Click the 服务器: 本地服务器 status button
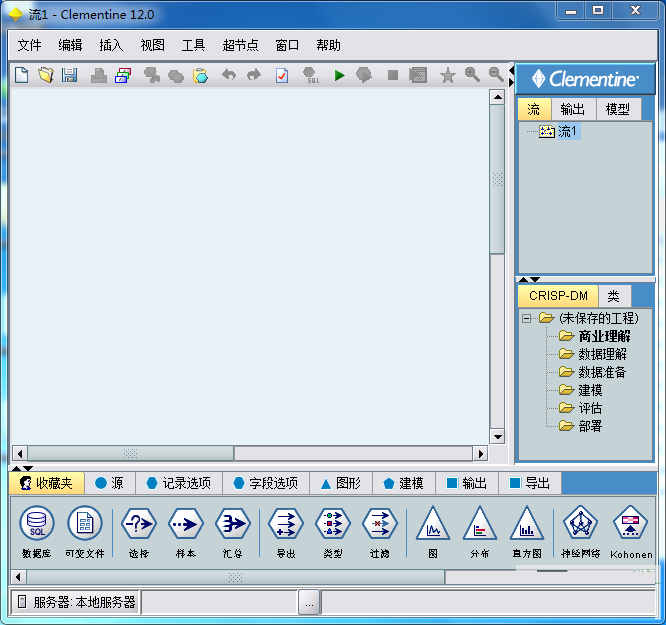This screenshot has width=666, height=625. pos(76,602)
